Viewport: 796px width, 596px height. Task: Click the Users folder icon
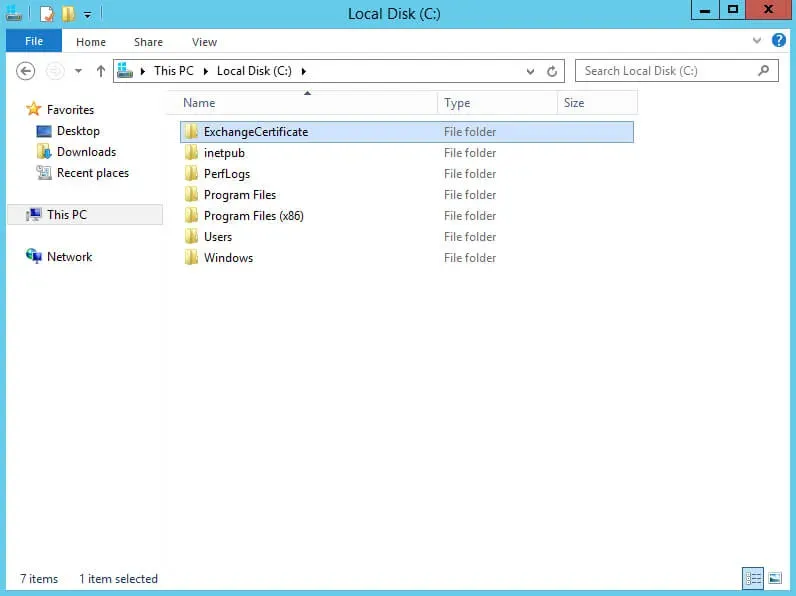tap(191, 237)
